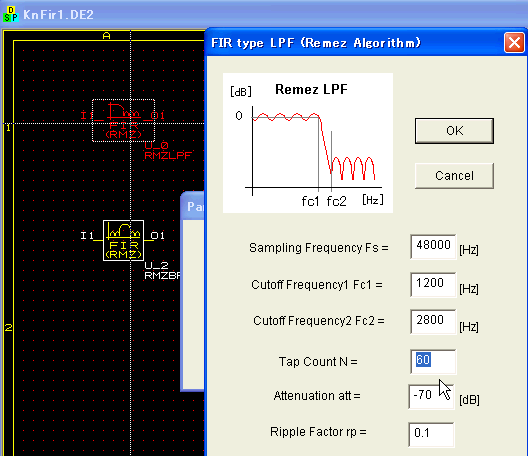Select the Sampling Frequency Fs field
This screenshot has height=456, width=528.
pos(433,247)
